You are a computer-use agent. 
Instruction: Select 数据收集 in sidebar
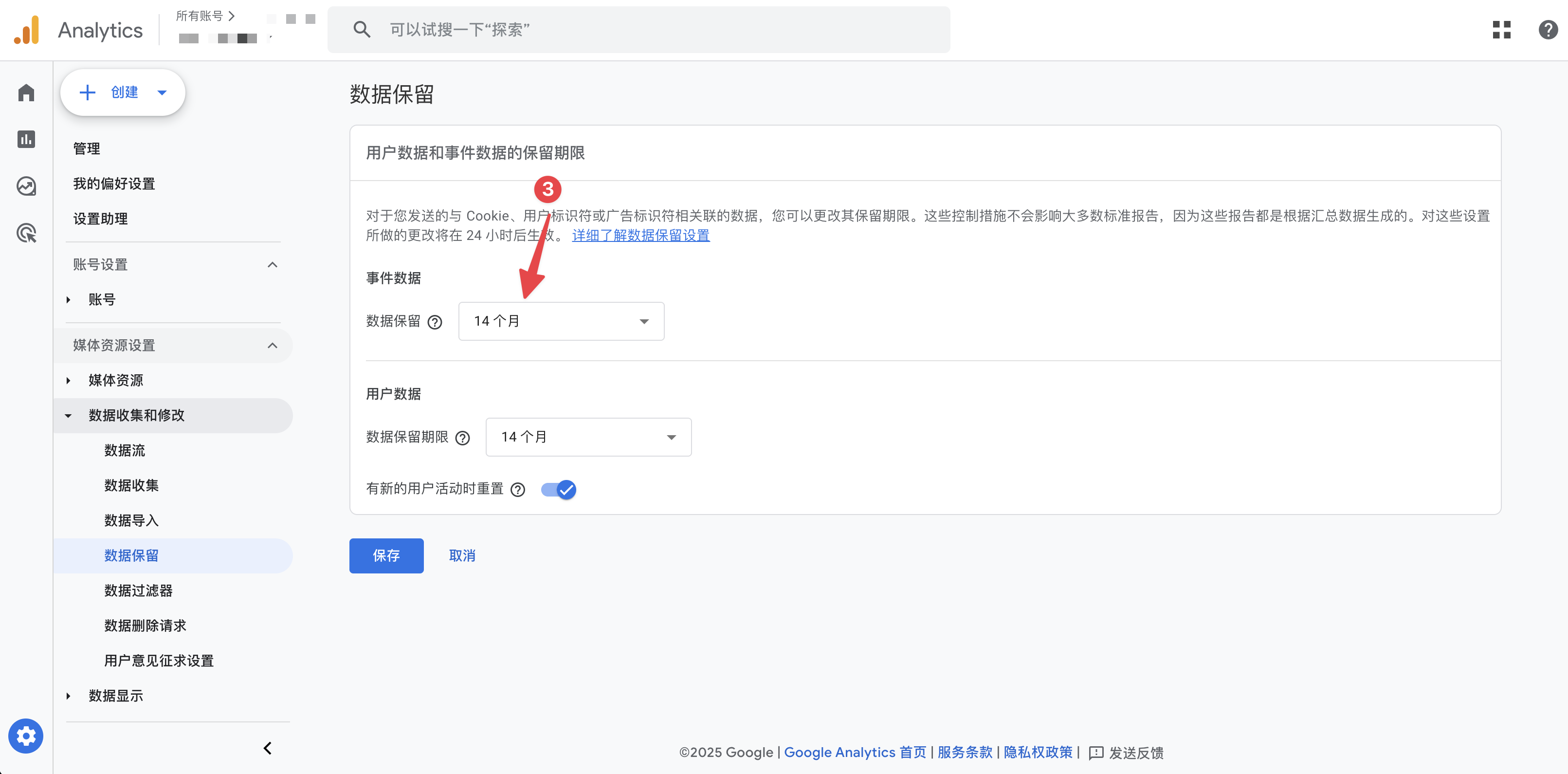131,485
